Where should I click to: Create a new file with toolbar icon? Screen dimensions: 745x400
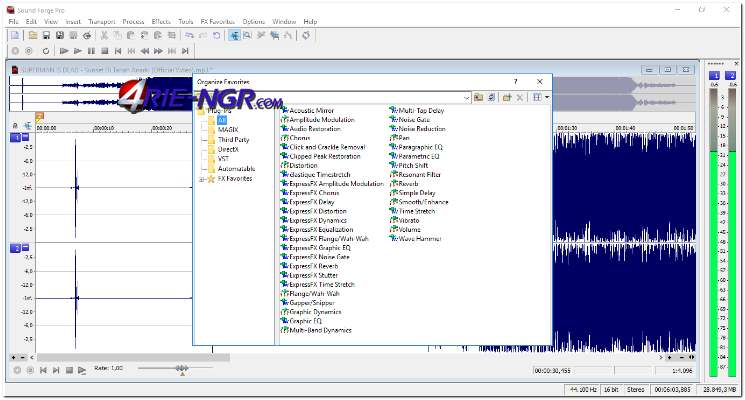pyautogui.click(x=15, y=35)
